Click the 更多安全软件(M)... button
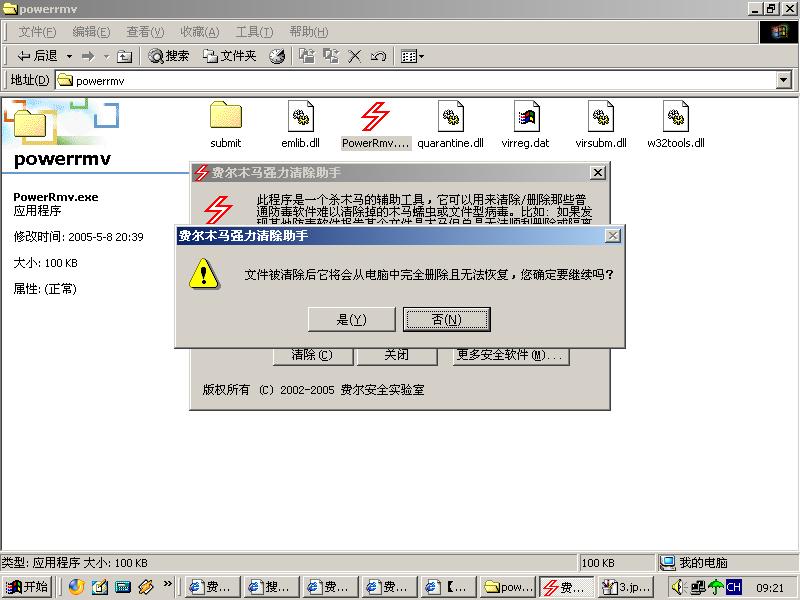800x600 pixels. coord(510,356)
